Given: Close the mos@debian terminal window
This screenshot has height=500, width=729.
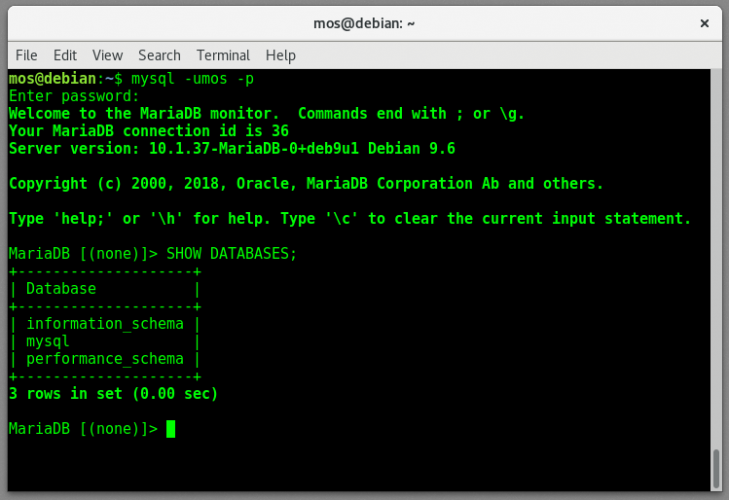Looking at the screenshot, I should 704,23.
